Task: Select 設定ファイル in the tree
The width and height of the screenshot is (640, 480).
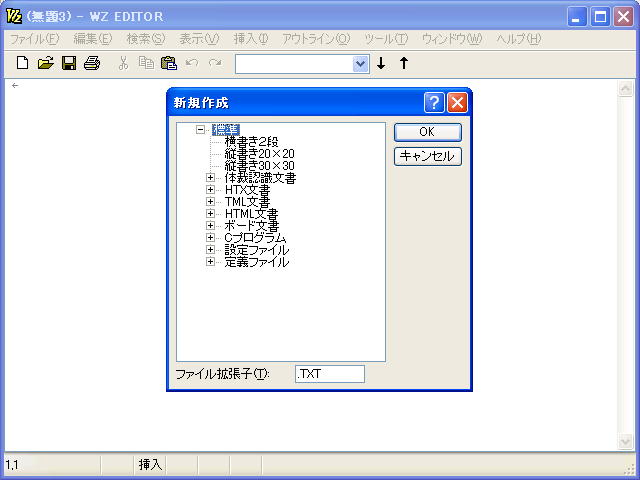Action: click(x=257, y=249)
